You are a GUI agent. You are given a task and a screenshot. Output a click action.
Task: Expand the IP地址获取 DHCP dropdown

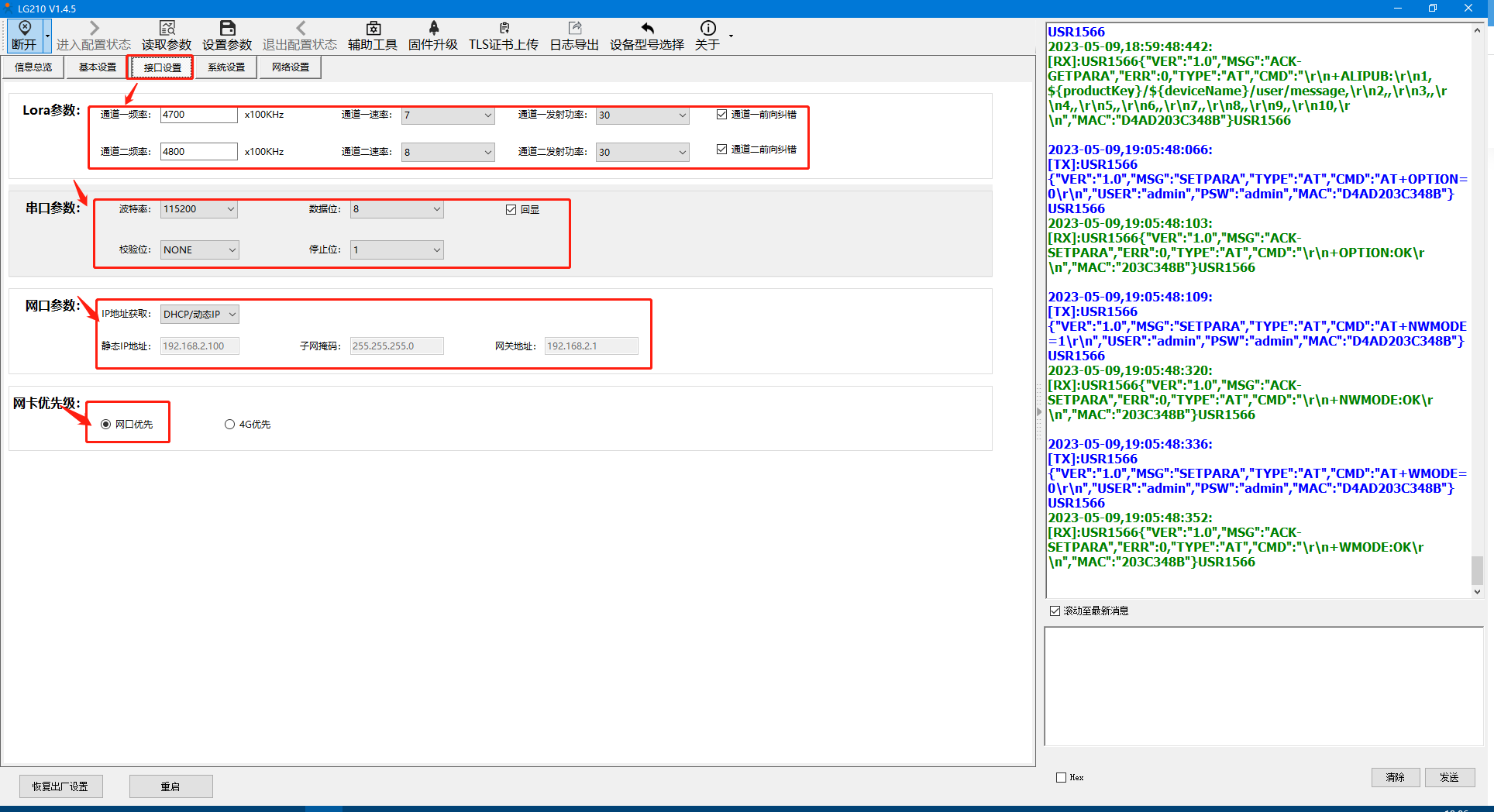coord(232,315)
